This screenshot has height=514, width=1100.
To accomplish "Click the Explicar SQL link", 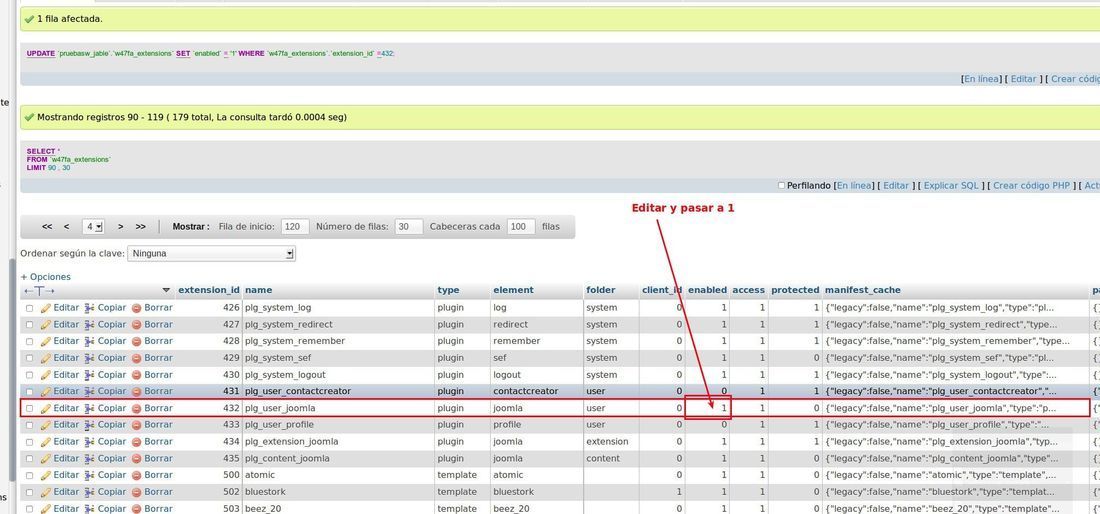I will [951, 186].
